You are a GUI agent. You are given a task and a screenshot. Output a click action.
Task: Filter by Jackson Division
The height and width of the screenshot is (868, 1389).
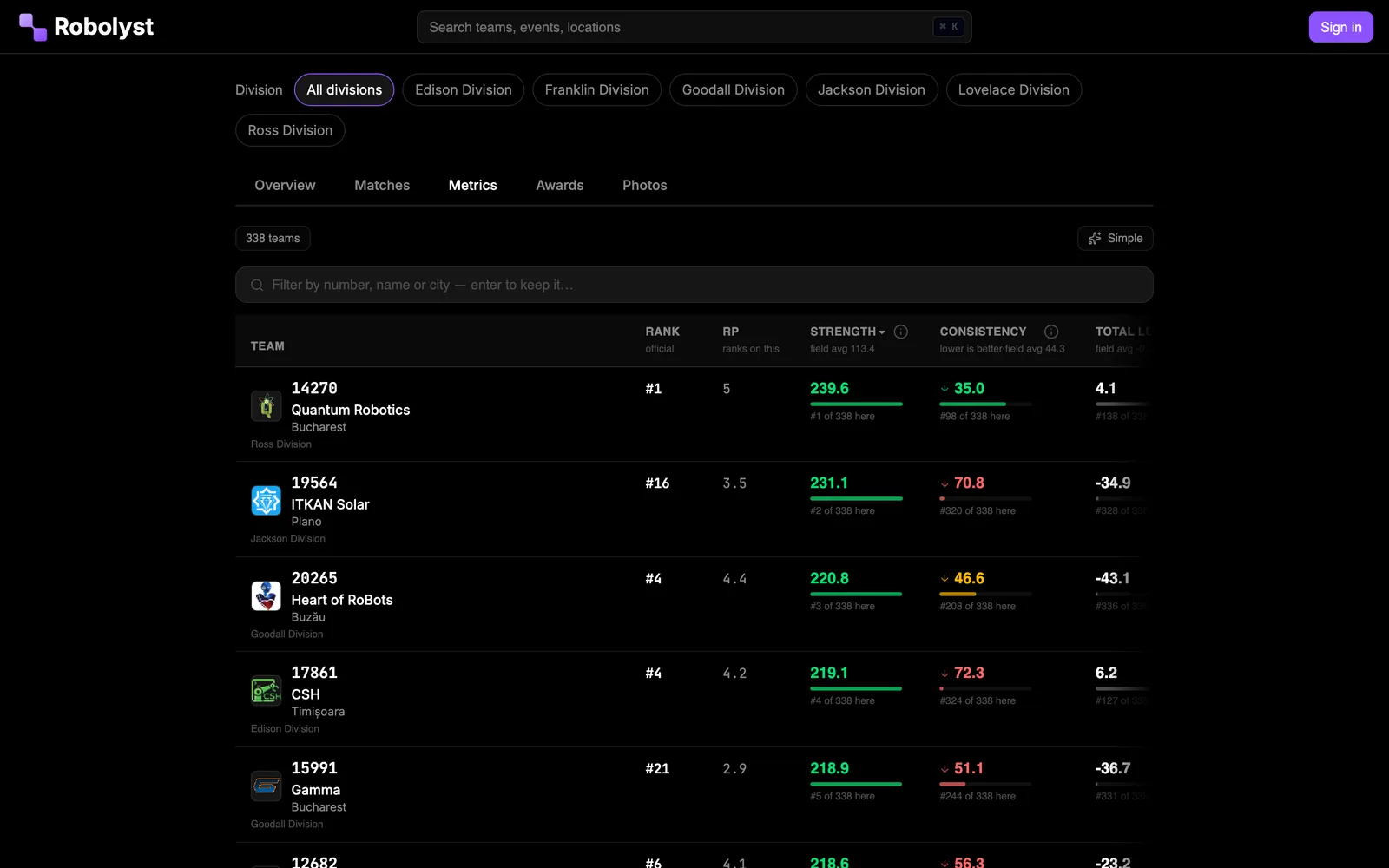[872, 89]
